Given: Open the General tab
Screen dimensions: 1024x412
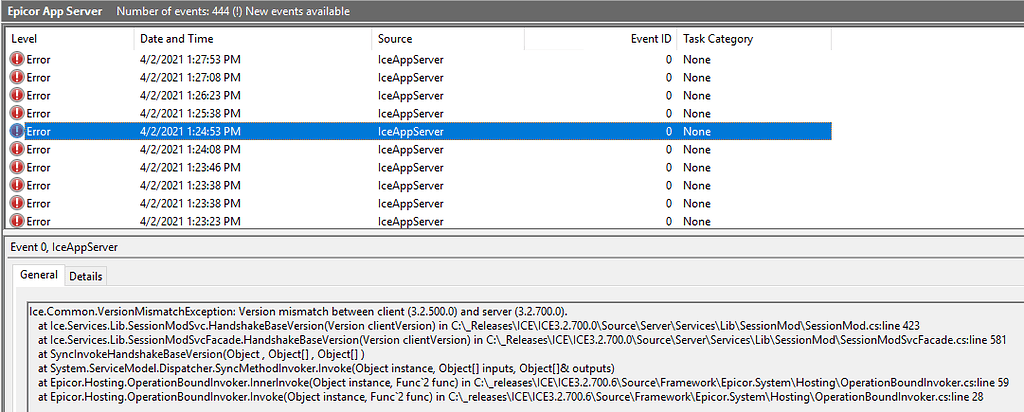Looking at the screenshot, I should (x=39, y=275).
